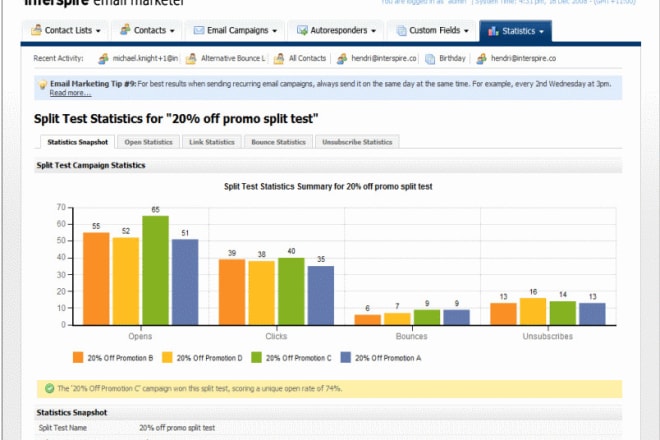Click the 20% off promo split test value

tap(177, 428)
